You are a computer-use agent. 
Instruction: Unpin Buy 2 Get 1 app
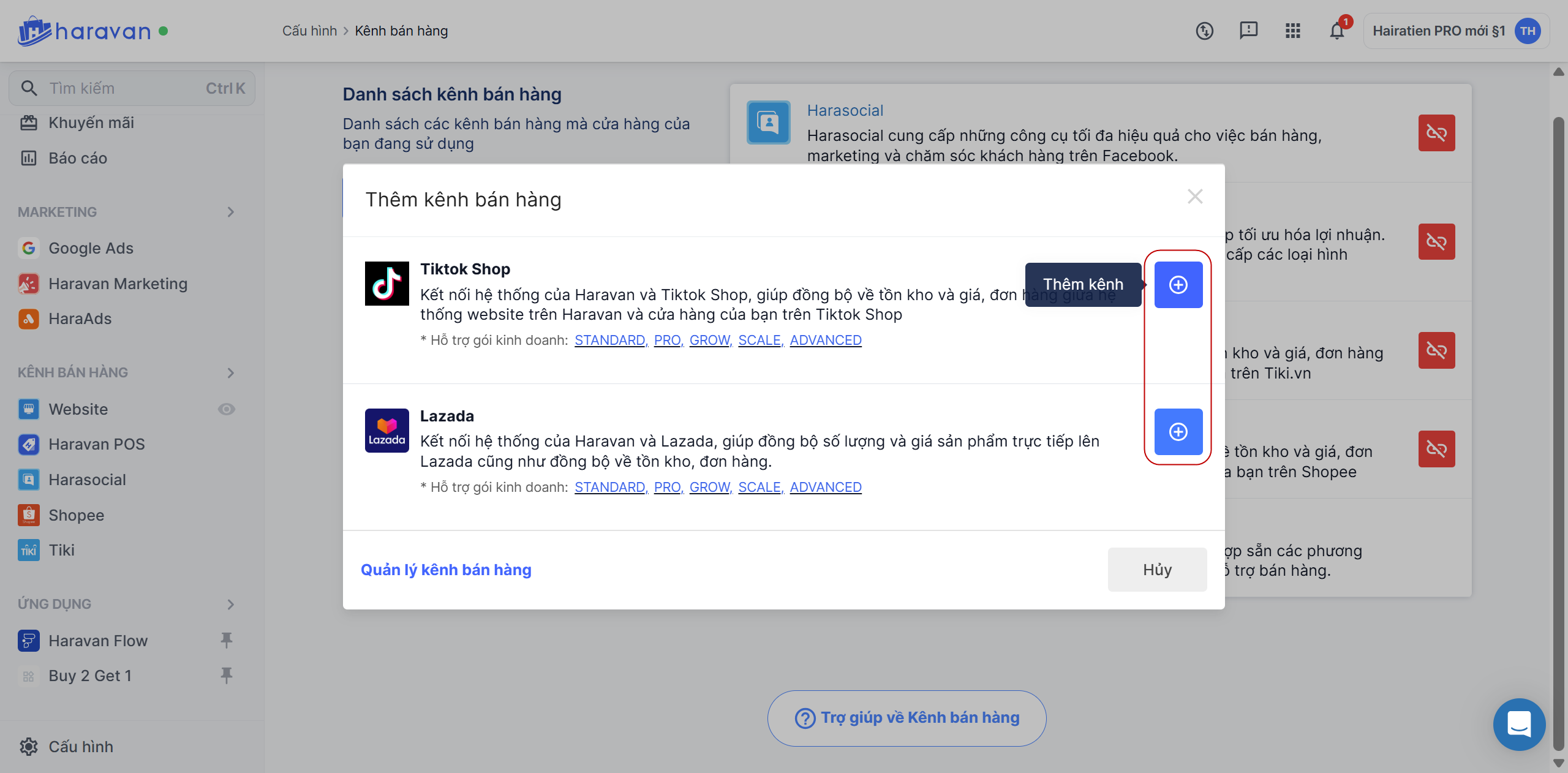click(227, 676)
